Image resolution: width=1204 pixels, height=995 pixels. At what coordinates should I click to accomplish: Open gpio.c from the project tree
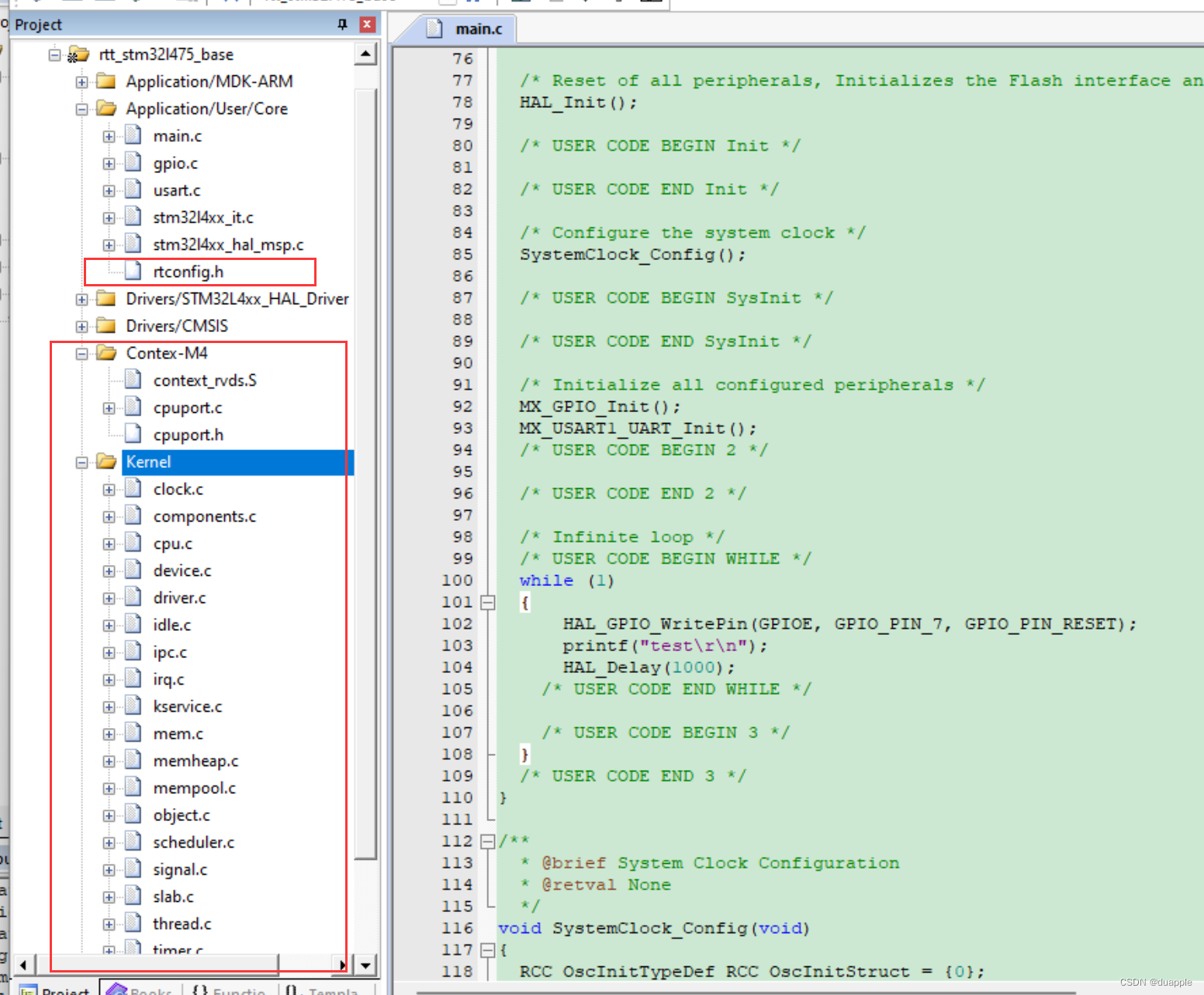tap(175, 164)
